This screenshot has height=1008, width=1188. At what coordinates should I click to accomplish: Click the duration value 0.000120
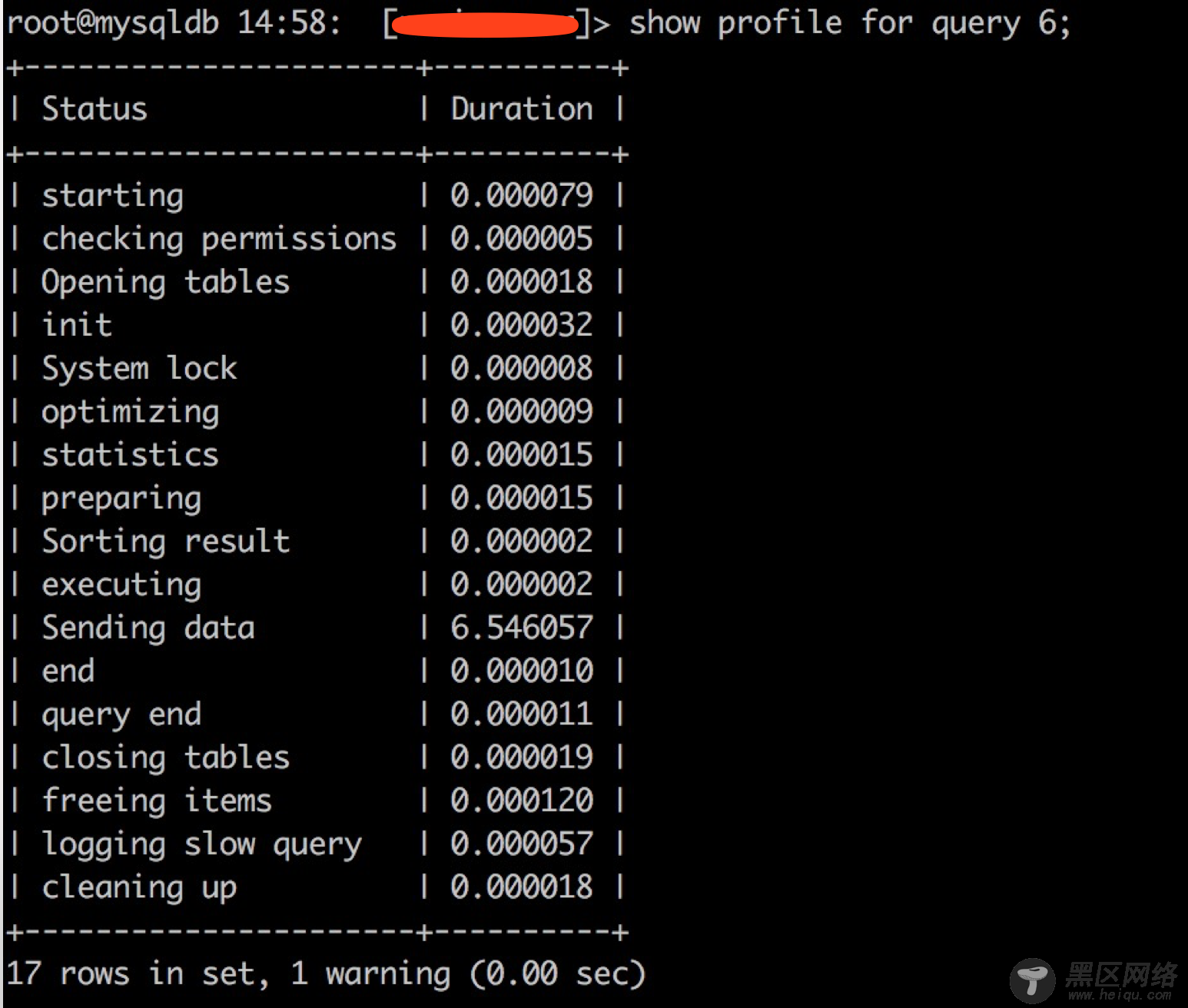pos(522,801)
